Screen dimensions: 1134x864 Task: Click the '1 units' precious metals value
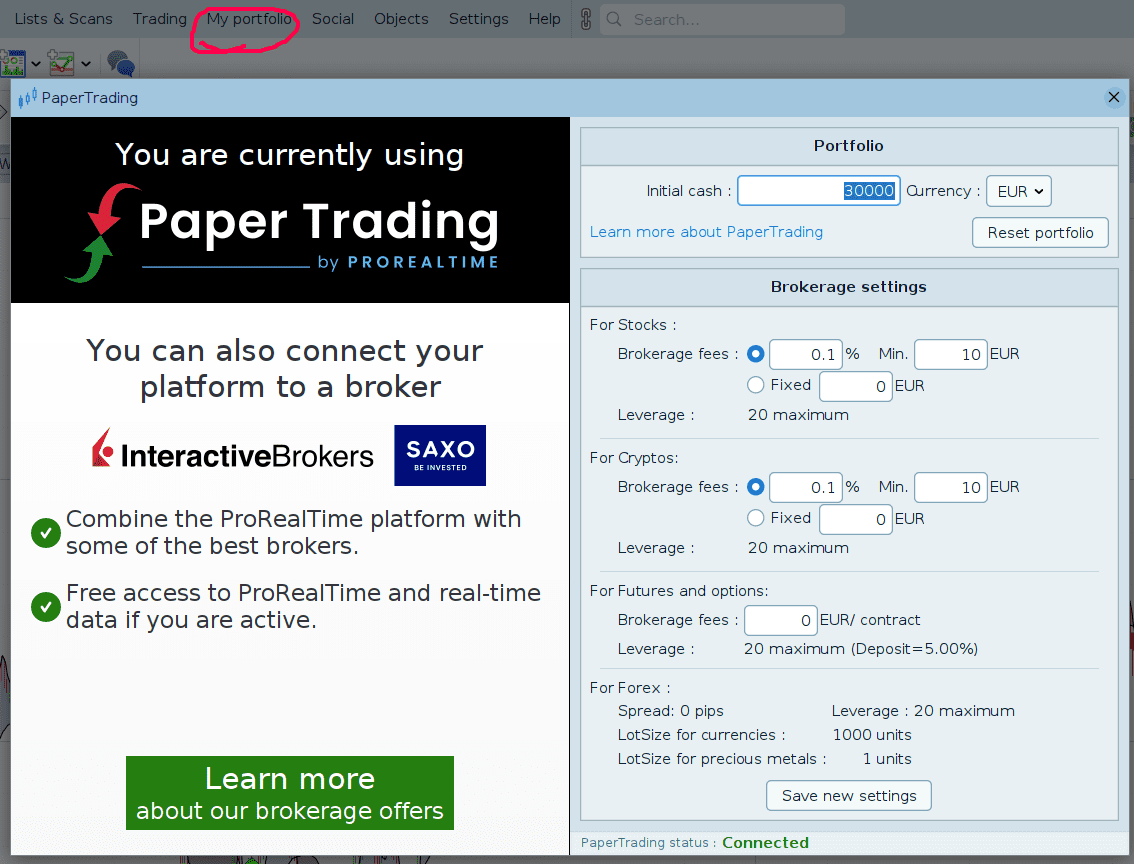point(887,758)
